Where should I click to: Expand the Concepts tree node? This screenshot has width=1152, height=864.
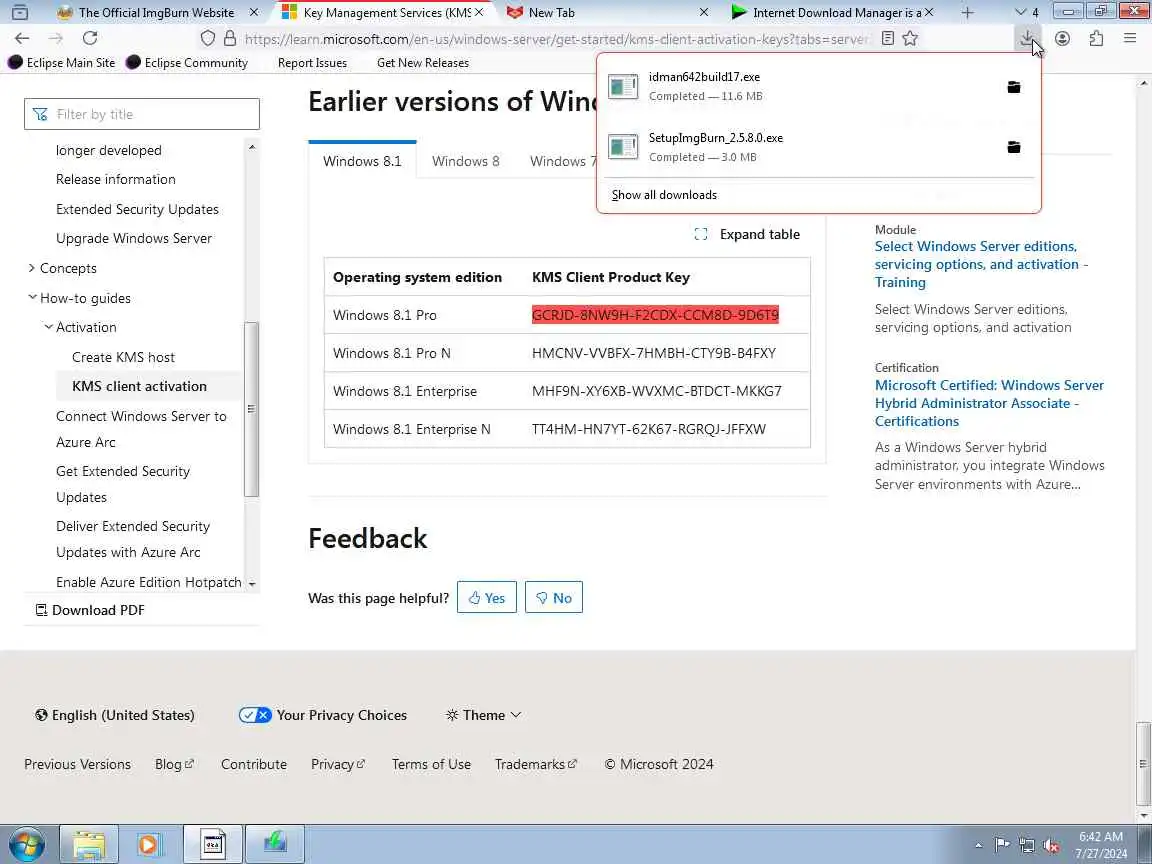tap(32, 268)
